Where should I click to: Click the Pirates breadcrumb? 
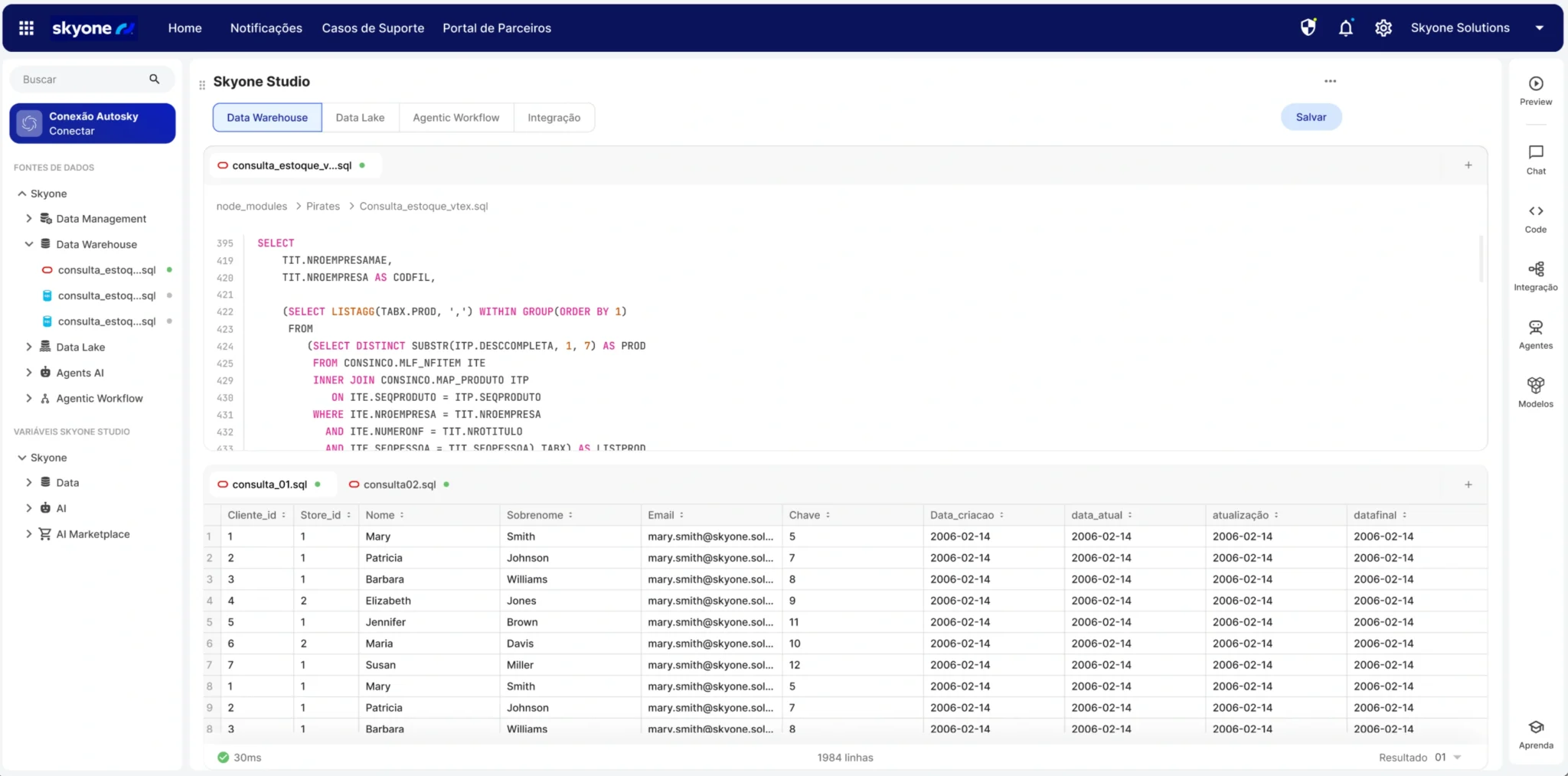point(323,207)
